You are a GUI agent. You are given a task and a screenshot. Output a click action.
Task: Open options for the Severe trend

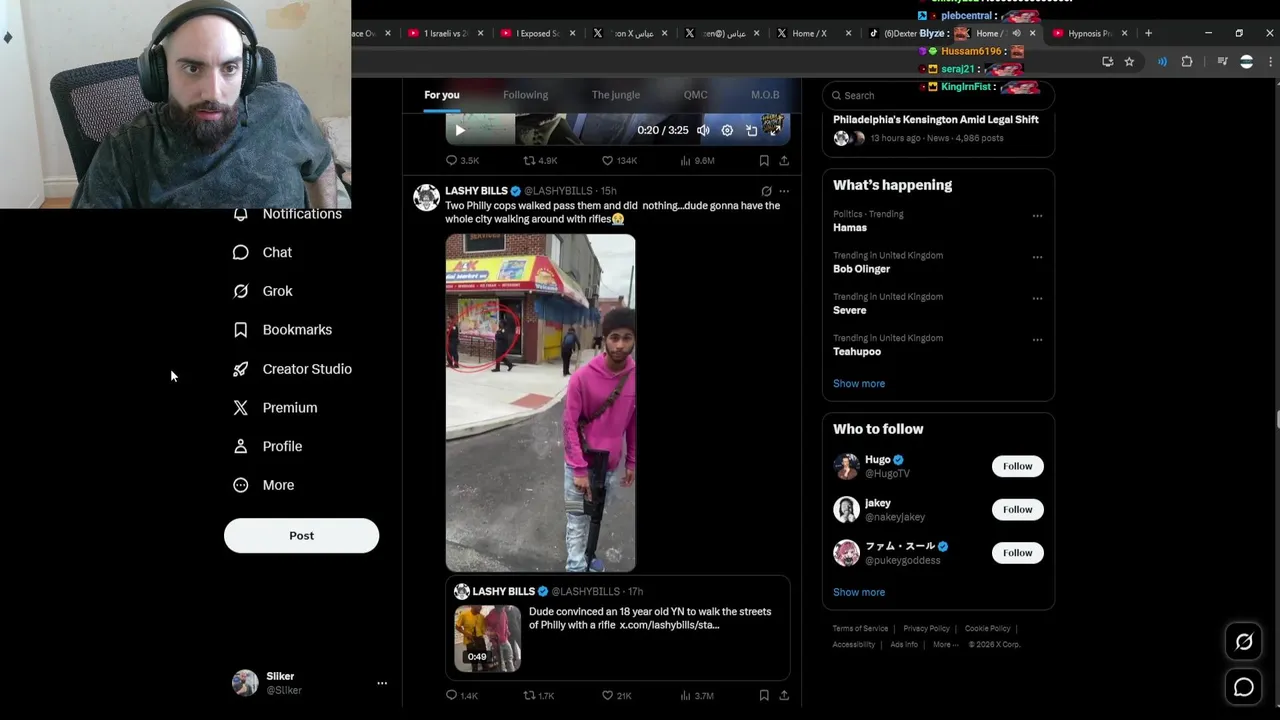(x=1037, y=298)
